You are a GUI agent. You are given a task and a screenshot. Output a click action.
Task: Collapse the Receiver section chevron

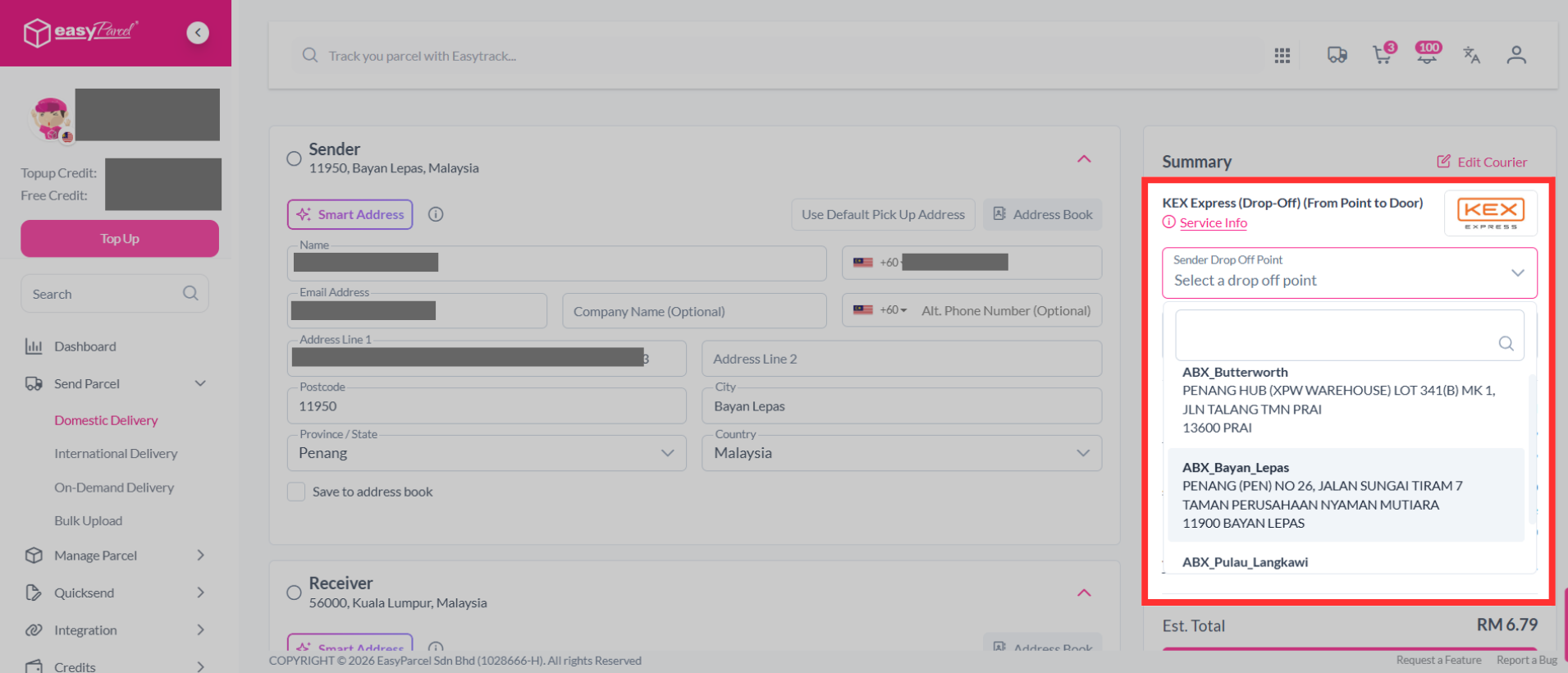[1084, 593]
